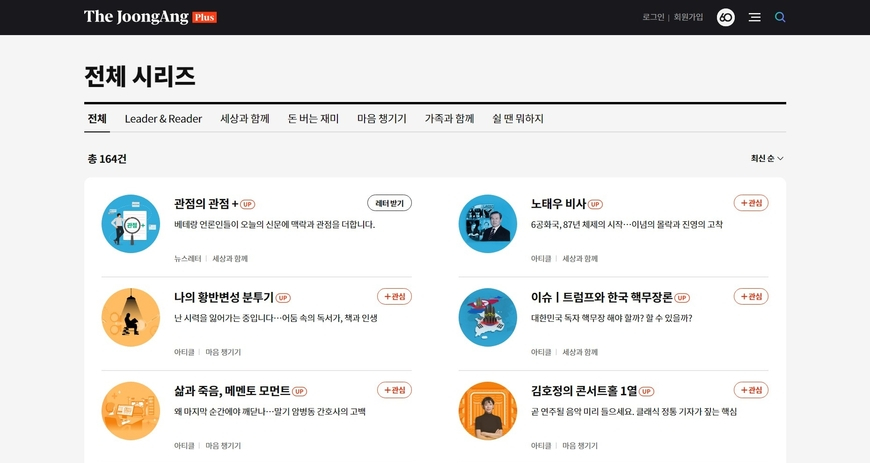This screenshot has width=870, height=463.
Task: Click 마음 챙기기 tag under 삶과 죽음, 메멘토 모먼트
Action: point(223,446)
